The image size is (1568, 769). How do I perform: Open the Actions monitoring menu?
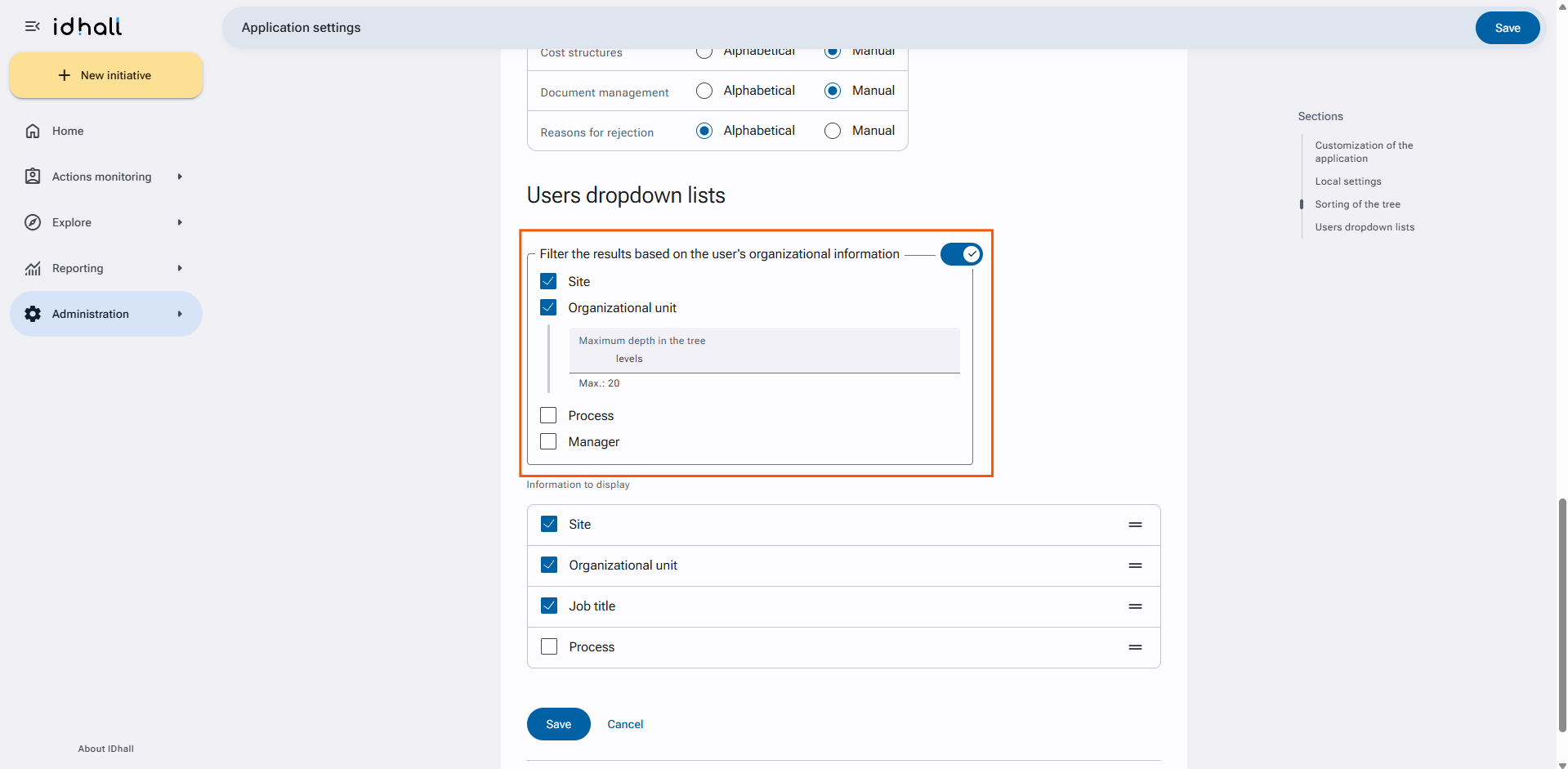coord(106,177)
